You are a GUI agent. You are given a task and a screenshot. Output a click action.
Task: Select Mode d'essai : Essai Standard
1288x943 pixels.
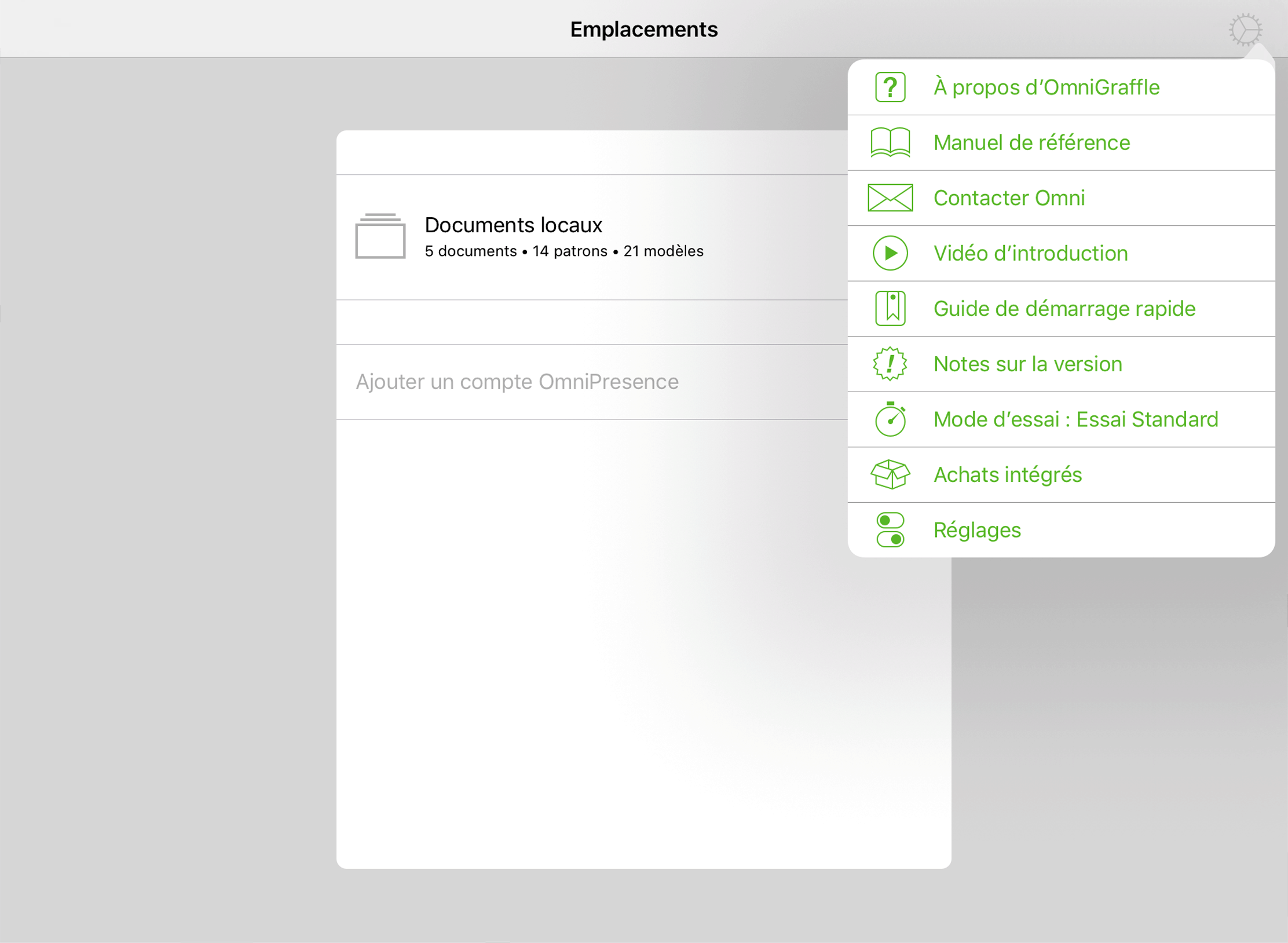(1061, 419)
